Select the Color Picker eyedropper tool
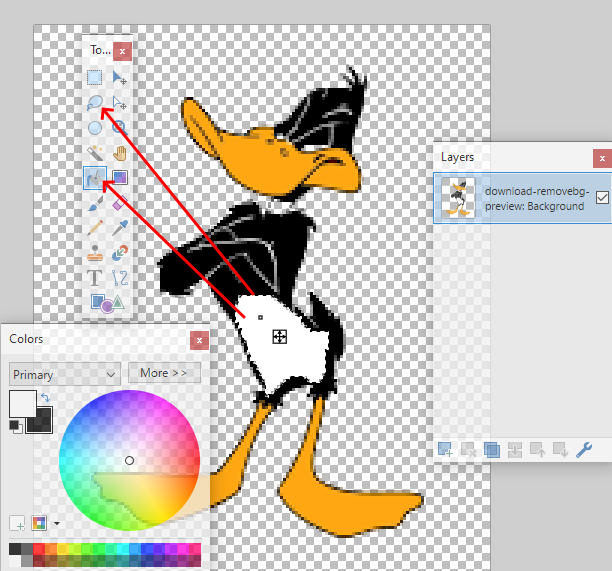The width and height of the screenshot is (612, 571). tap(119, 228)
